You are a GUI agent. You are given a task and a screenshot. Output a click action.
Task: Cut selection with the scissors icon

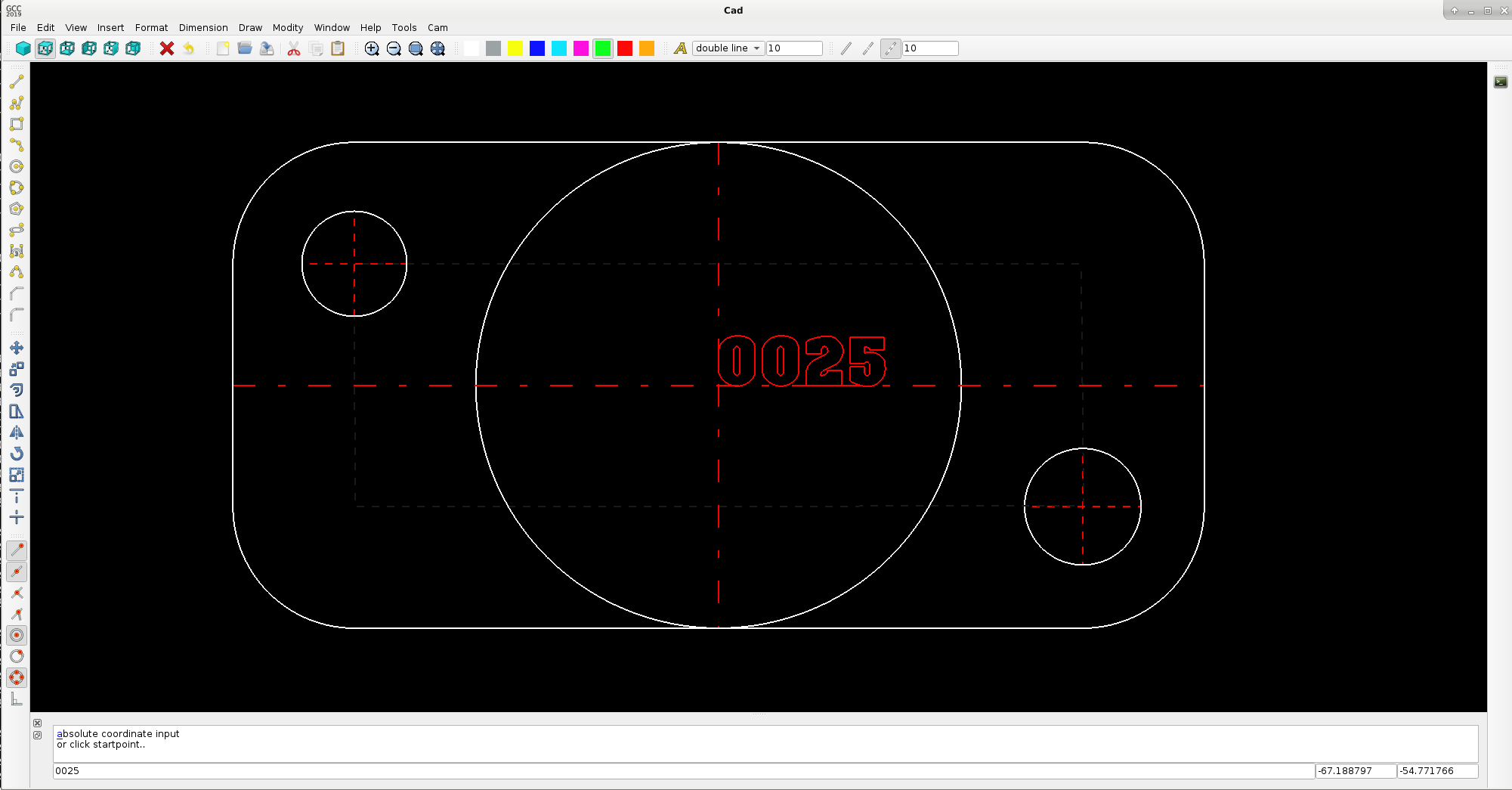[x=294, y=48]
